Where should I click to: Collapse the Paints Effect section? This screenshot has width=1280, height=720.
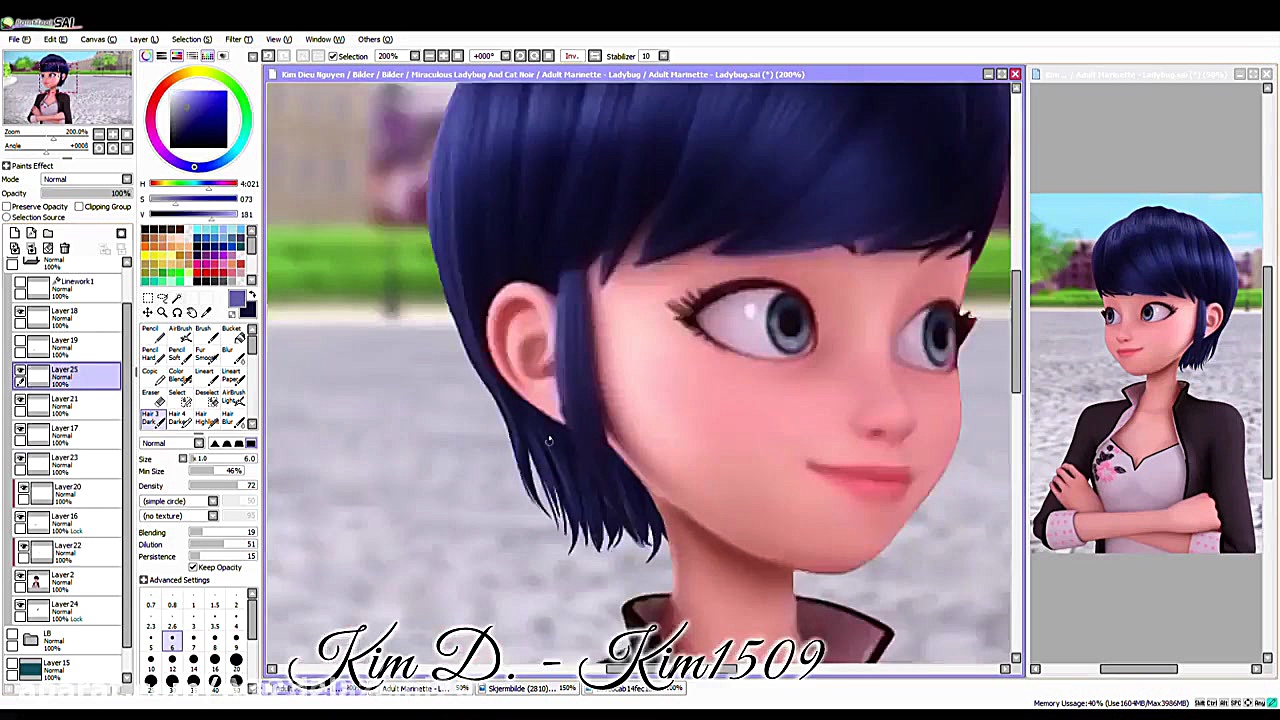[6, 166]
